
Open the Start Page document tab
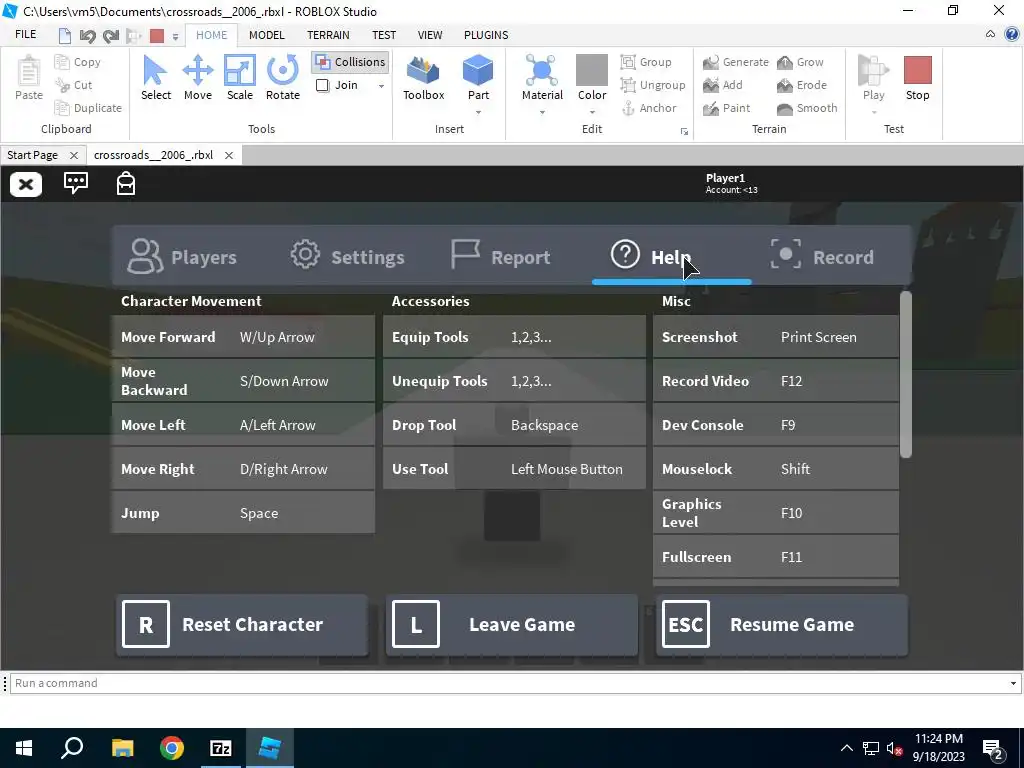(33, 155)
